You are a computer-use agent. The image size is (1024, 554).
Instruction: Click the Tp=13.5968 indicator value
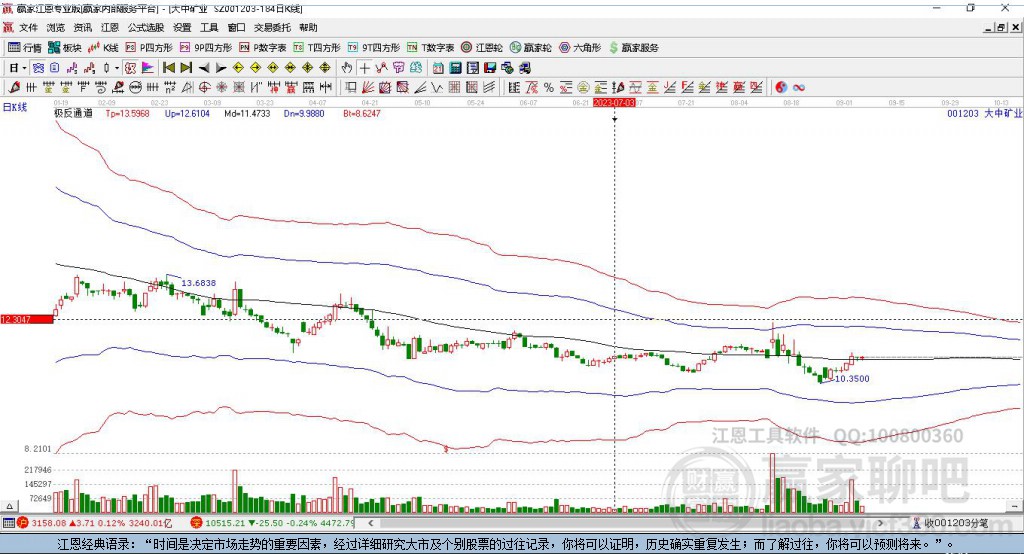coord(127,113)
